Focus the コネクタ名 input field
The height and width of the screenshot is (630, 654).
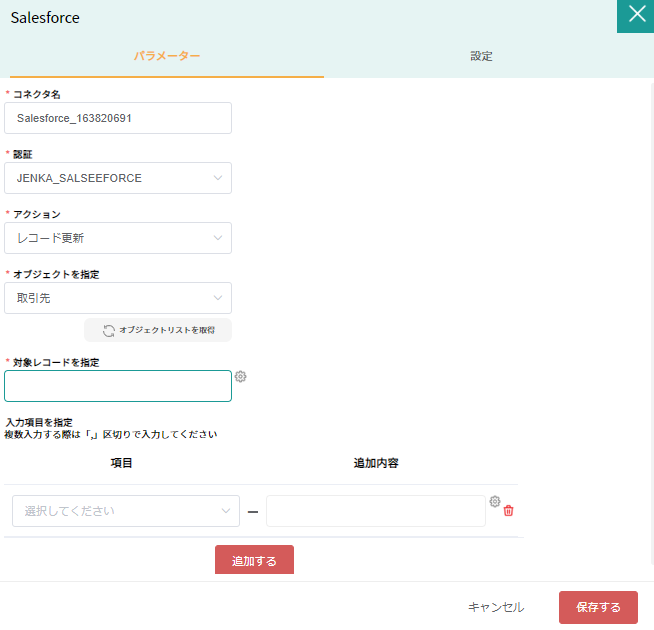(118, 118)
